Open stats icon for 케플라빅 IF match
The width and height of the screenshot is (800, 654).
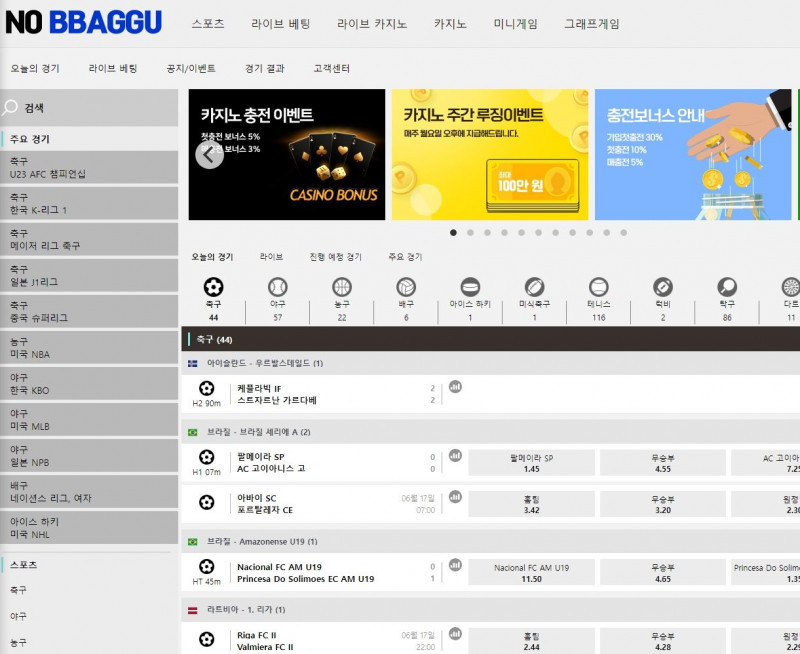click(x=455, y=387)
